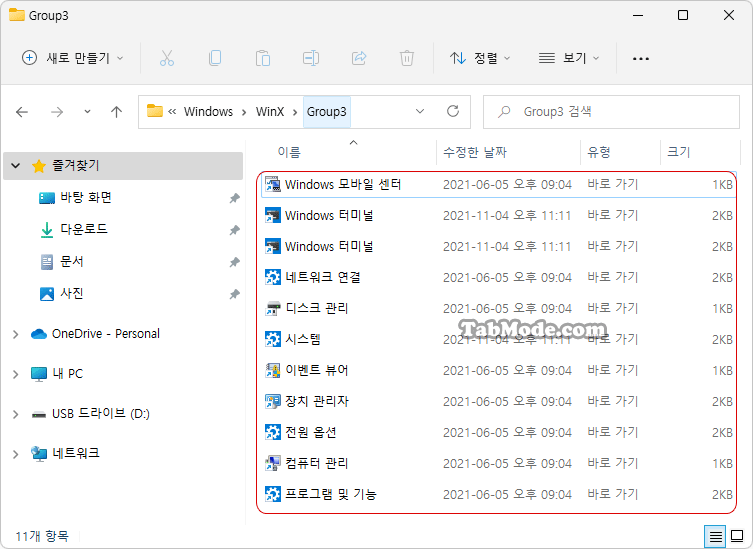
Task: Go up one folder level arrow
Action: (116, 112)
